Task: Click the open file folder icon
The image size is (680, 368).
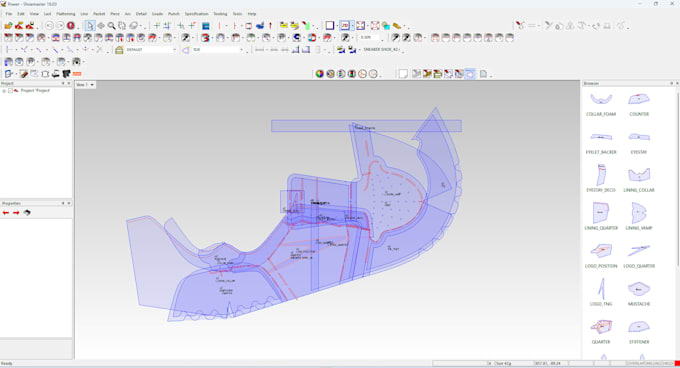Action: [x=8, y=26]
